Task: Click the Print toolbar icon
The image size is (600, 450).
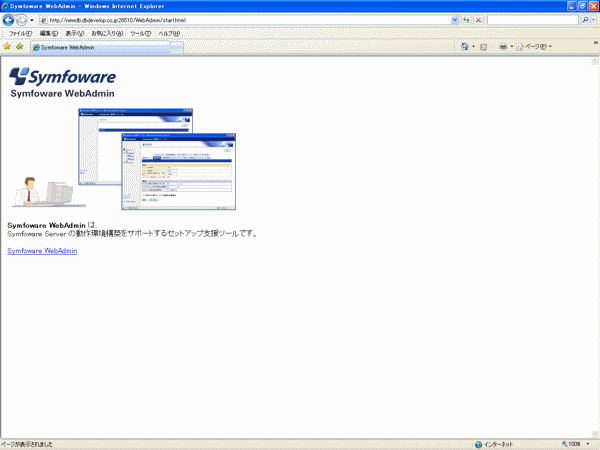Action: pos(503,46)
